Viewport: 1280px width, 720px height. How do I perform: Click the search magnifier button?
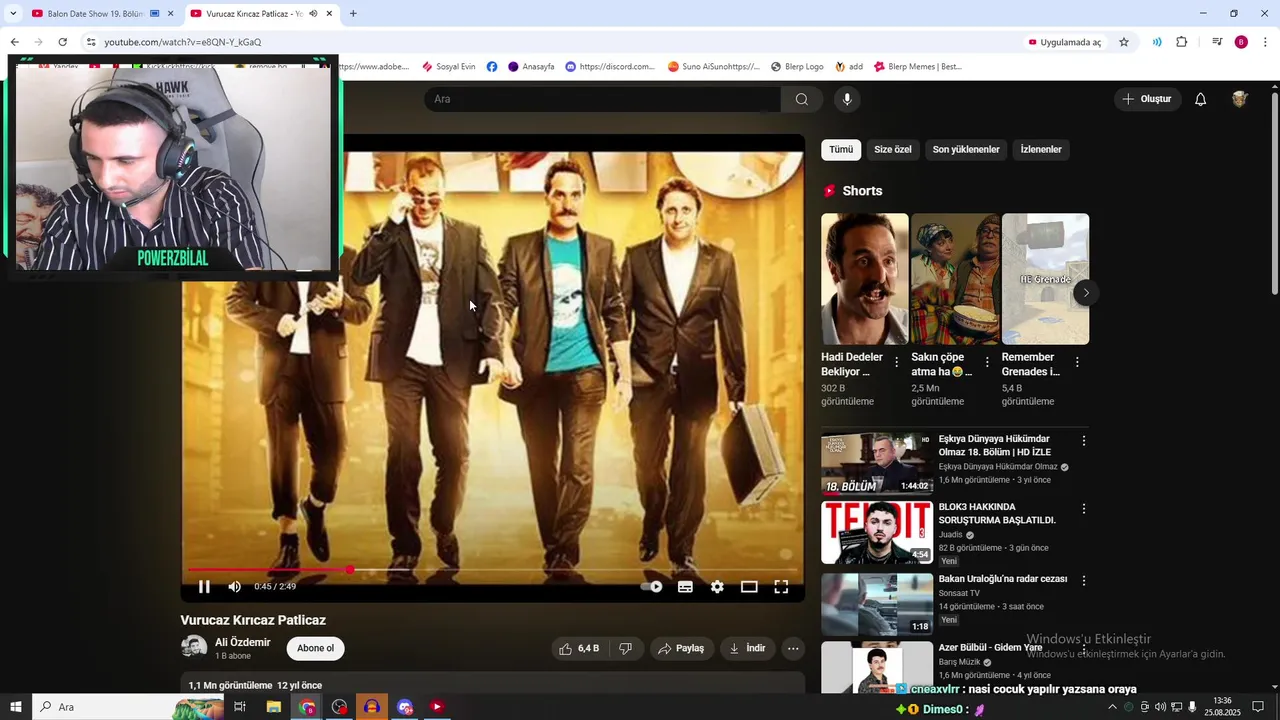(802, 99)
